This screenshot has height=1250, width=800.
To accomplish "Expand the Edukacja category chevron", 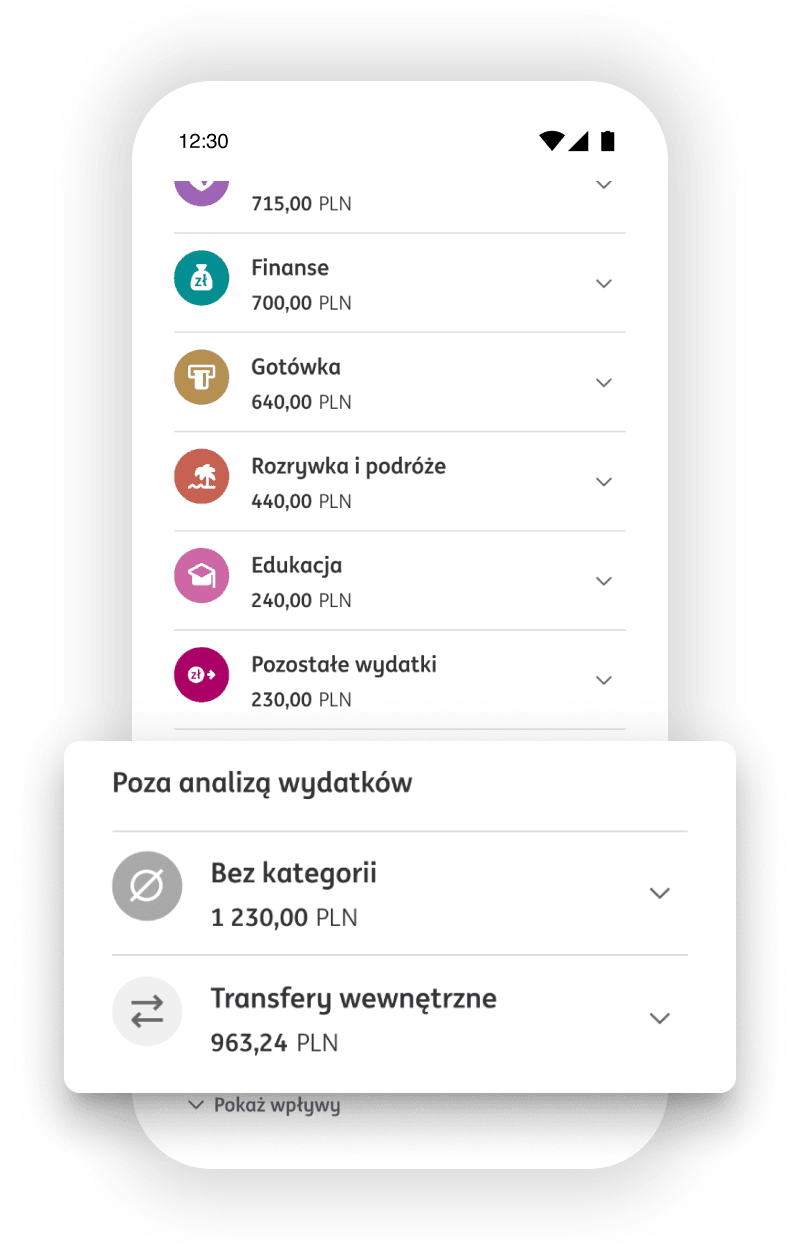I will point(604,580).
